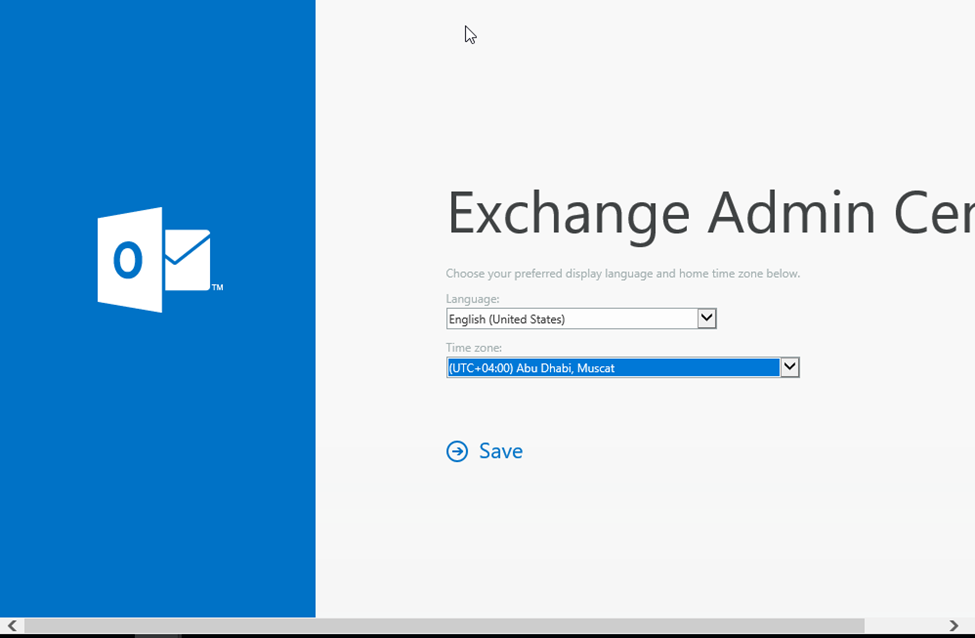Image resolution: width=975 pixels, height=638 pixels.
Task: Click empty blue panel area below Outlook logo
Action: [x=157, y=450]
